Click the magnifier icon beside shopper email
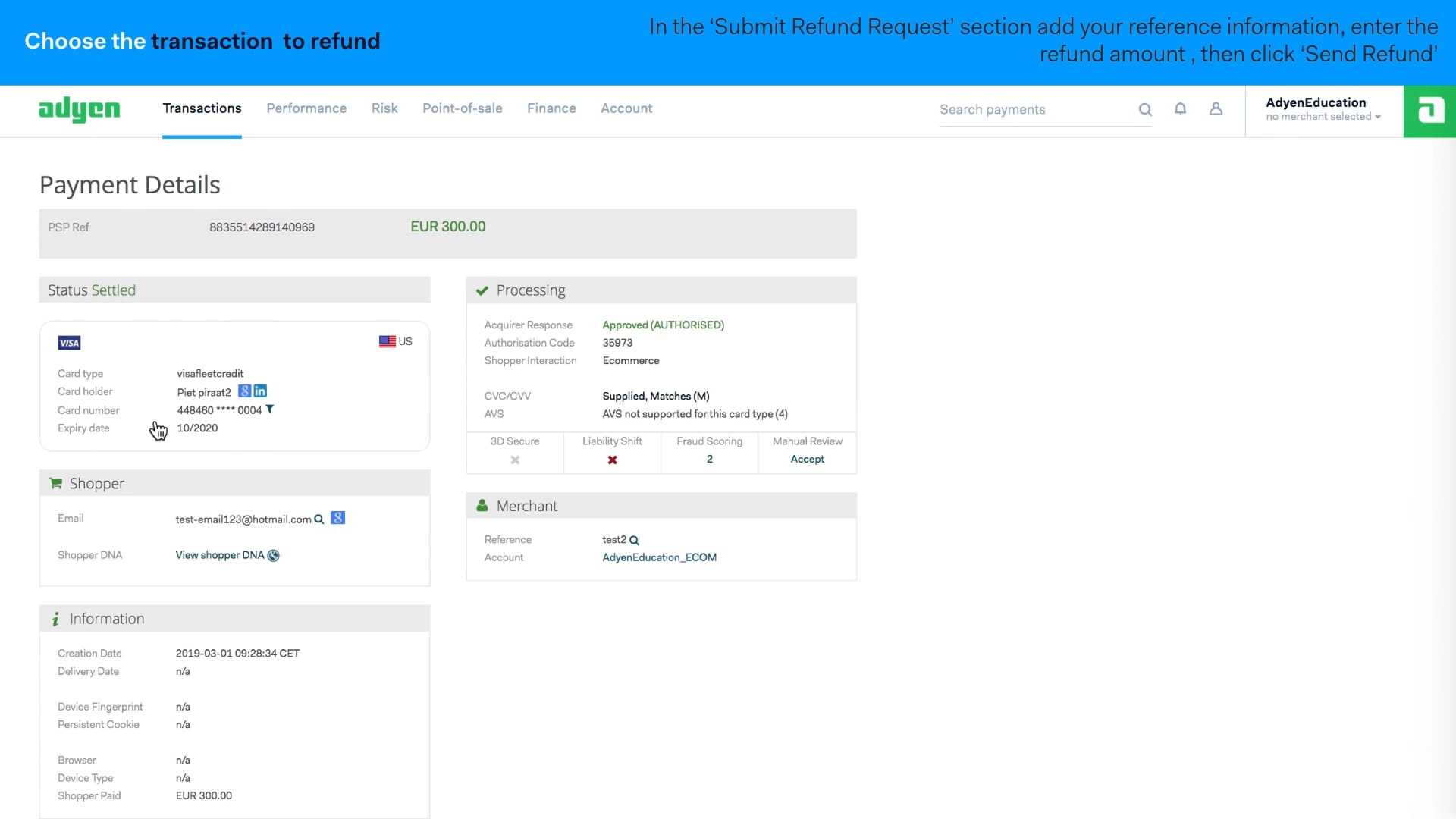1456x819 pixels. pyautogui.click(x=319, y=519)
